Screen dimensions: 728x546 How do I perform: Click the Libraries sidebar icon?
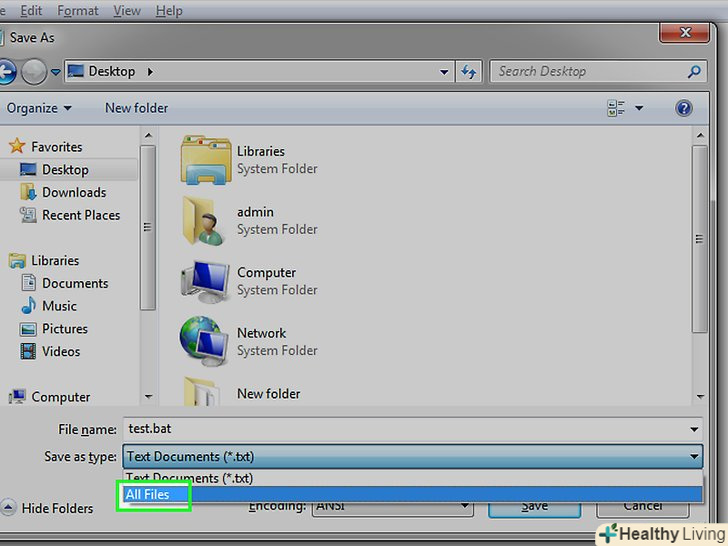tap(17, 260)
